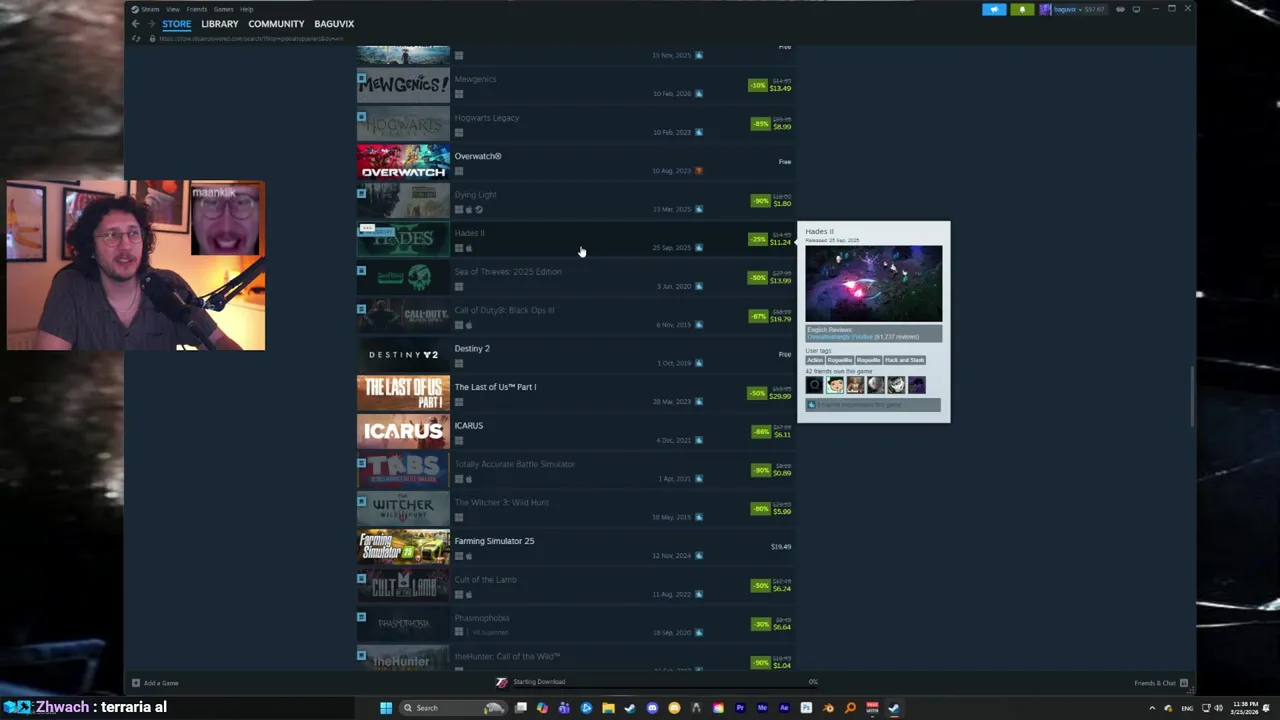
Task: Click the Windows platform icon under Hades II
Action: pyautogui.click(x=459, y=248)
